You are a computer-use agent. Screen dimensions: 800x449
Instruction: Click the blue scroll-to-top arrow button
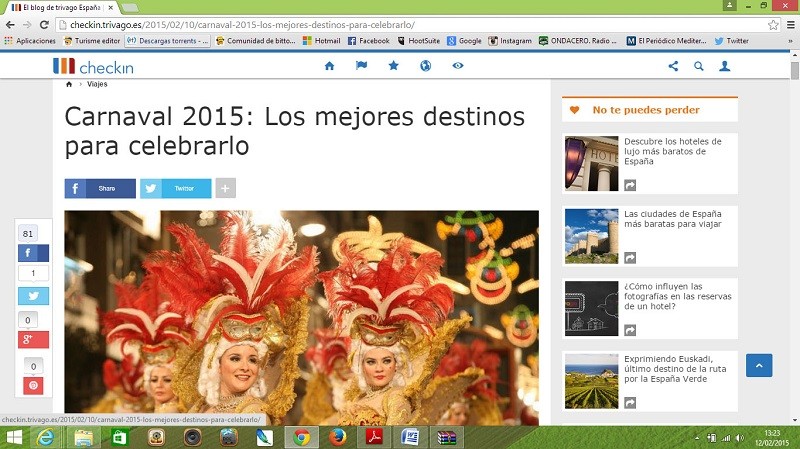tap(759, 366)
